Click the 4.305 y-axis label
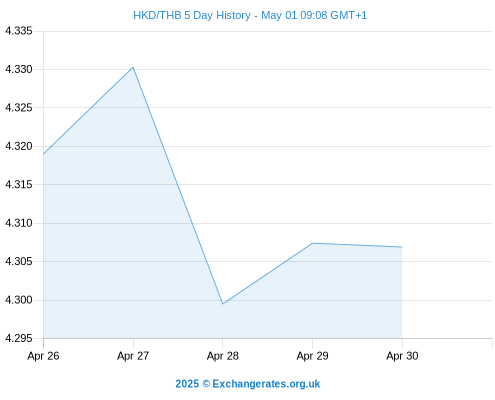Image resolution: width=495 pixels, height=400 pixels. [x=19, y=261]
